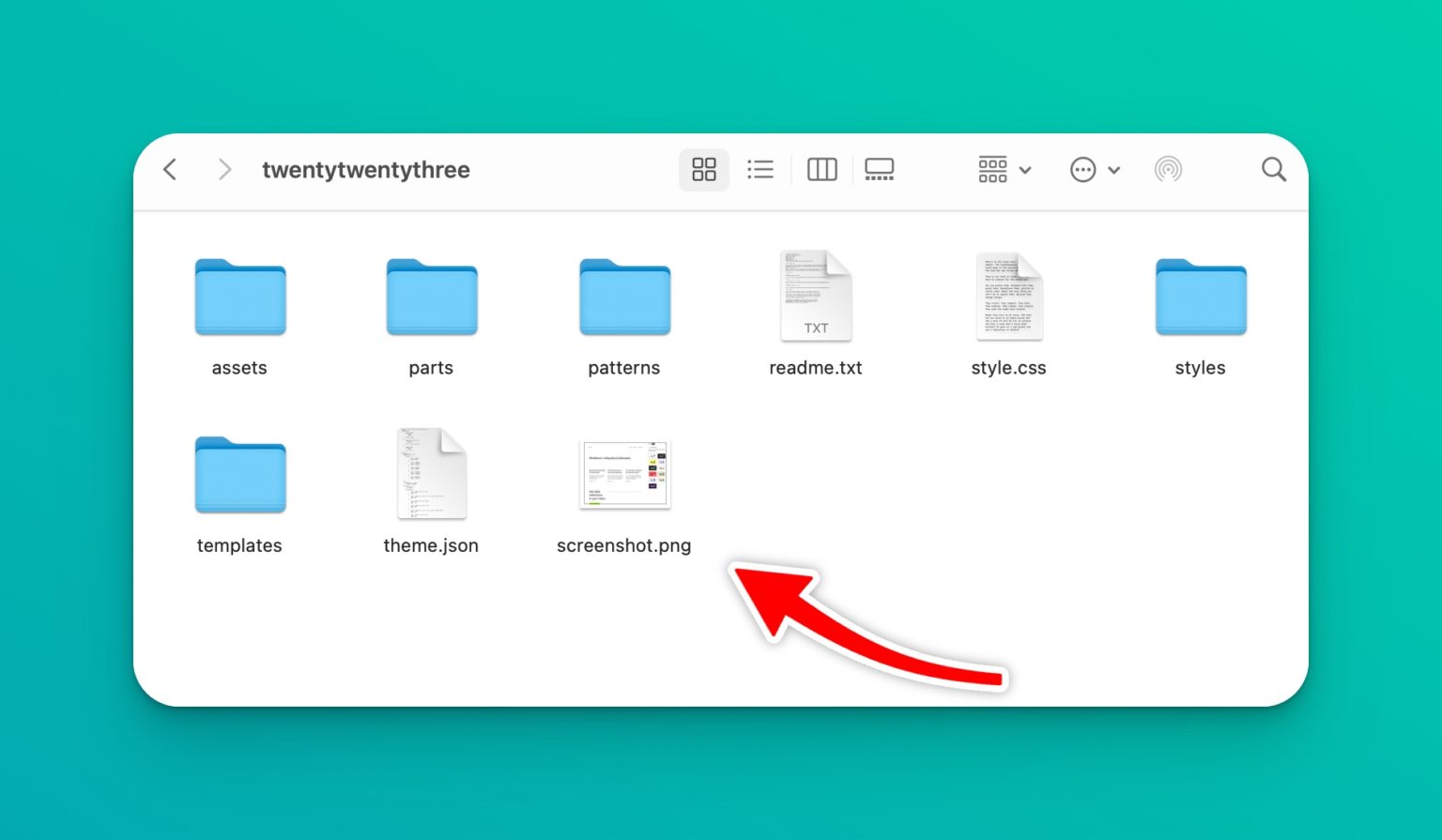This screenshot has width=1442, height=840.
Task: Select the styles folder
Action: pos(1201,298)
